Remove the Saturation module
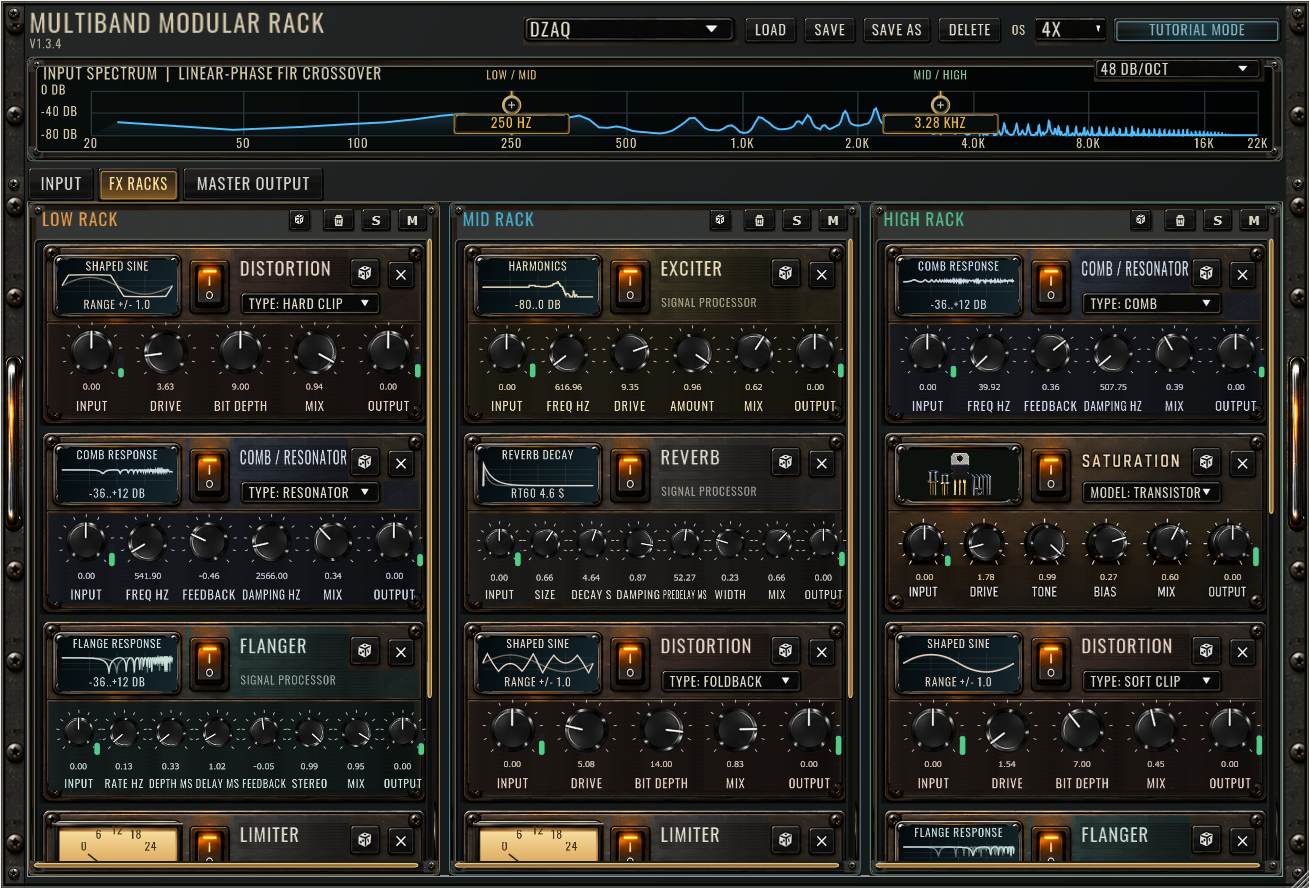This screenshot has height=888, width=1309. 1243,463
